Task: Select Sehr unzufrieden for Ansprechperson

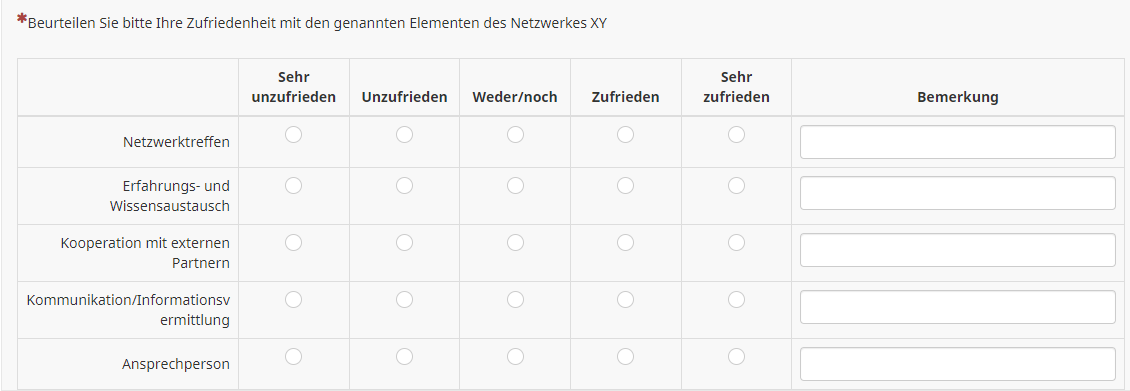Action: pyautogui.click(x=293, y=356)
